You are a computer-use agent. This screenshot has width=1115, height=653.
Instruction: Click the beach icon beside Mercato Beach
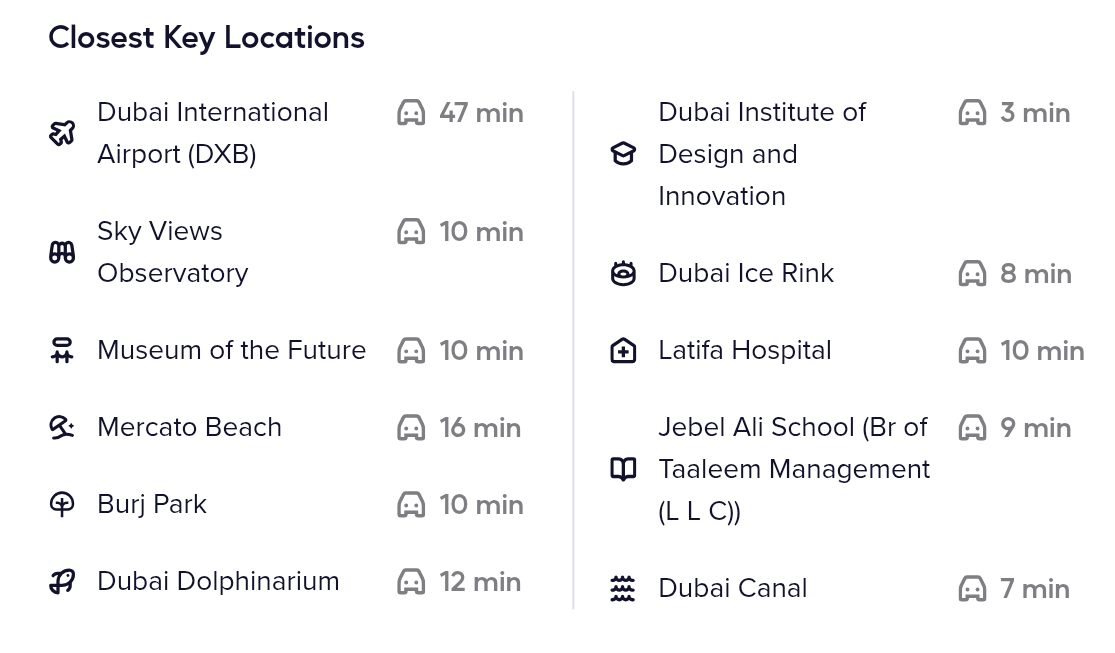point(62,427)
